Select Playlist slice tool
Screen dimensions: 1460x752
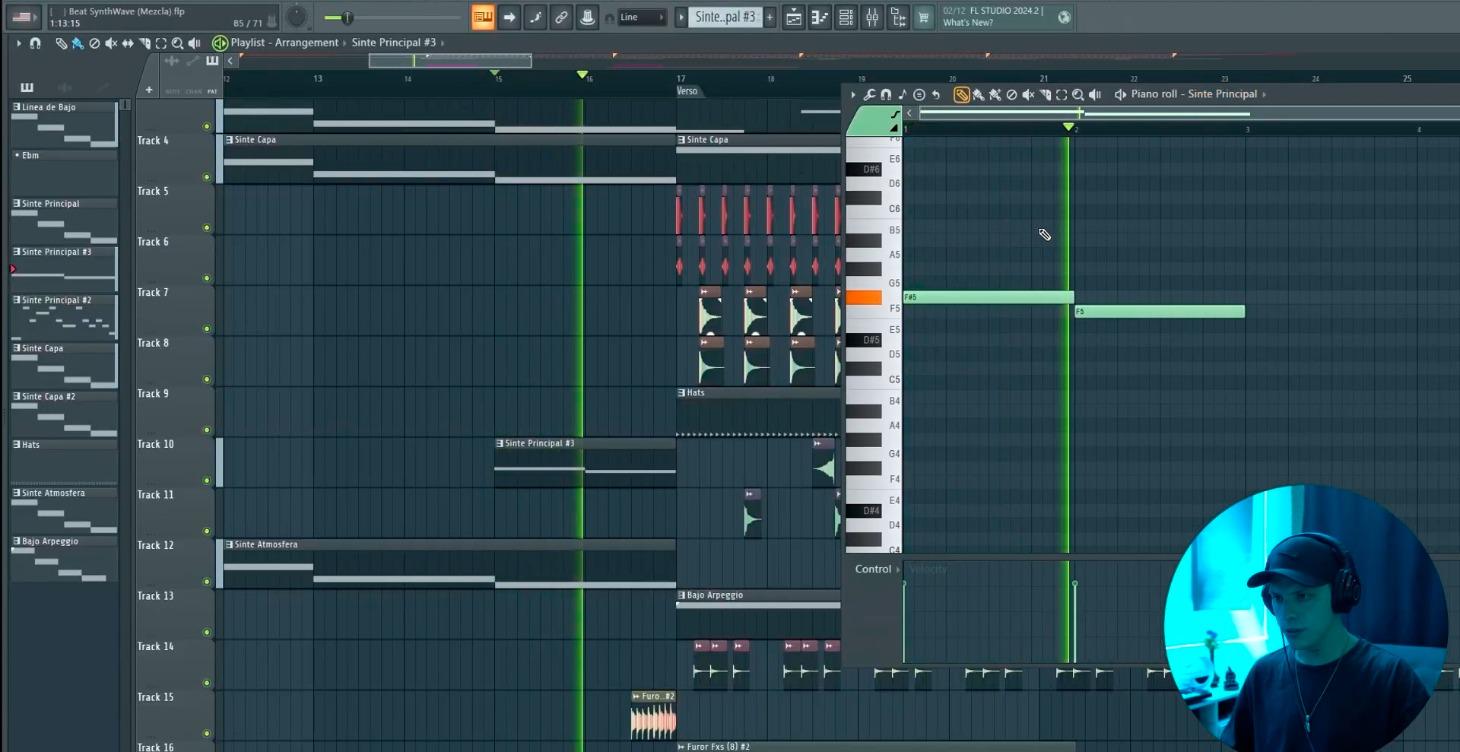click(144, 43)
